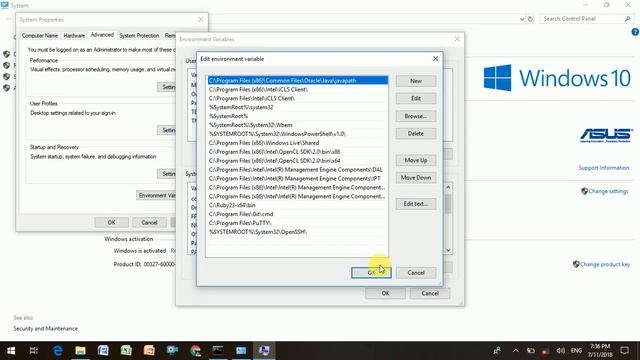The height and width of the screenshot is (360, 640).
Task: Click the Move Up button
Action: [x=416, y=160]
